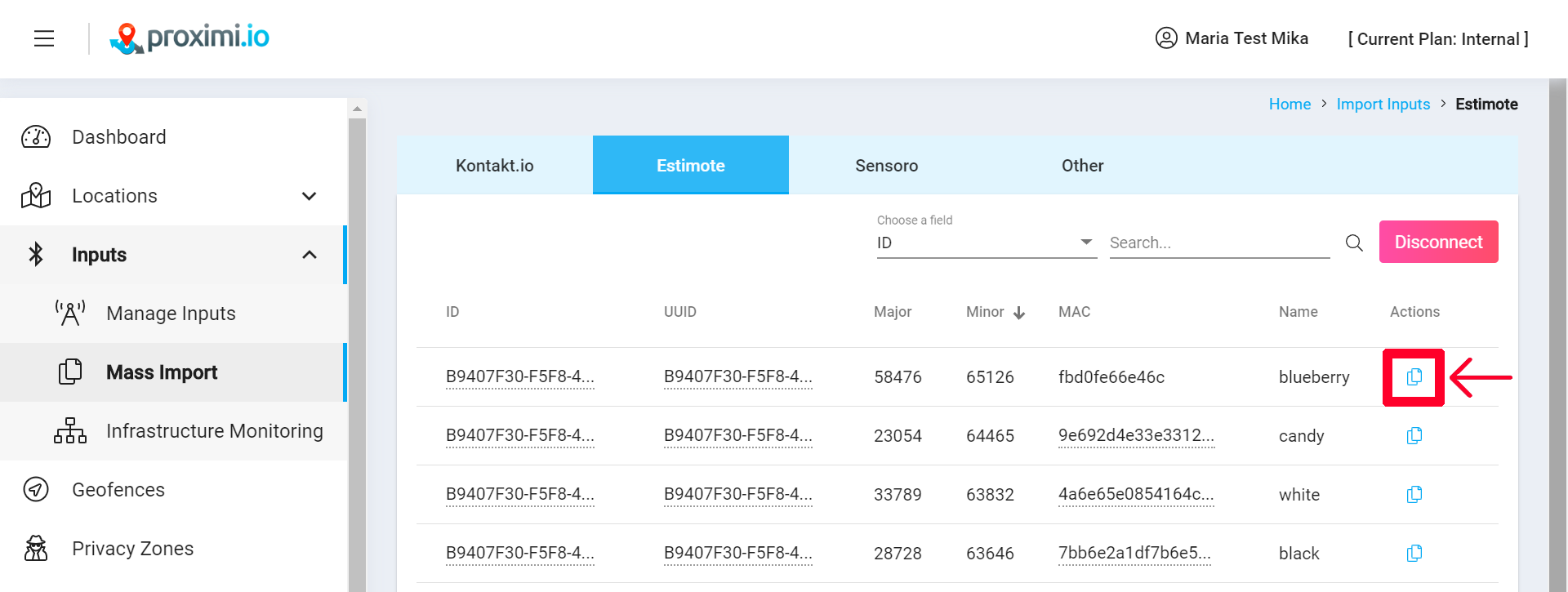Click the Locations map icon

coord(36,196)
